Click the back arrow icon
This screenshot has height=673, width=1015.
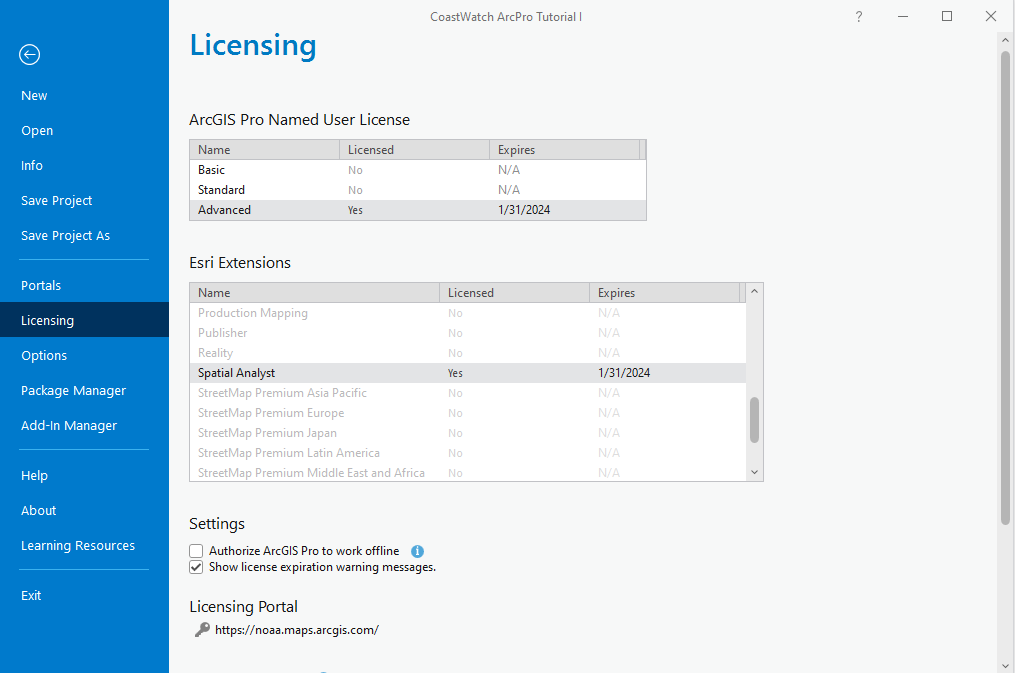click(x=30, y=55)
